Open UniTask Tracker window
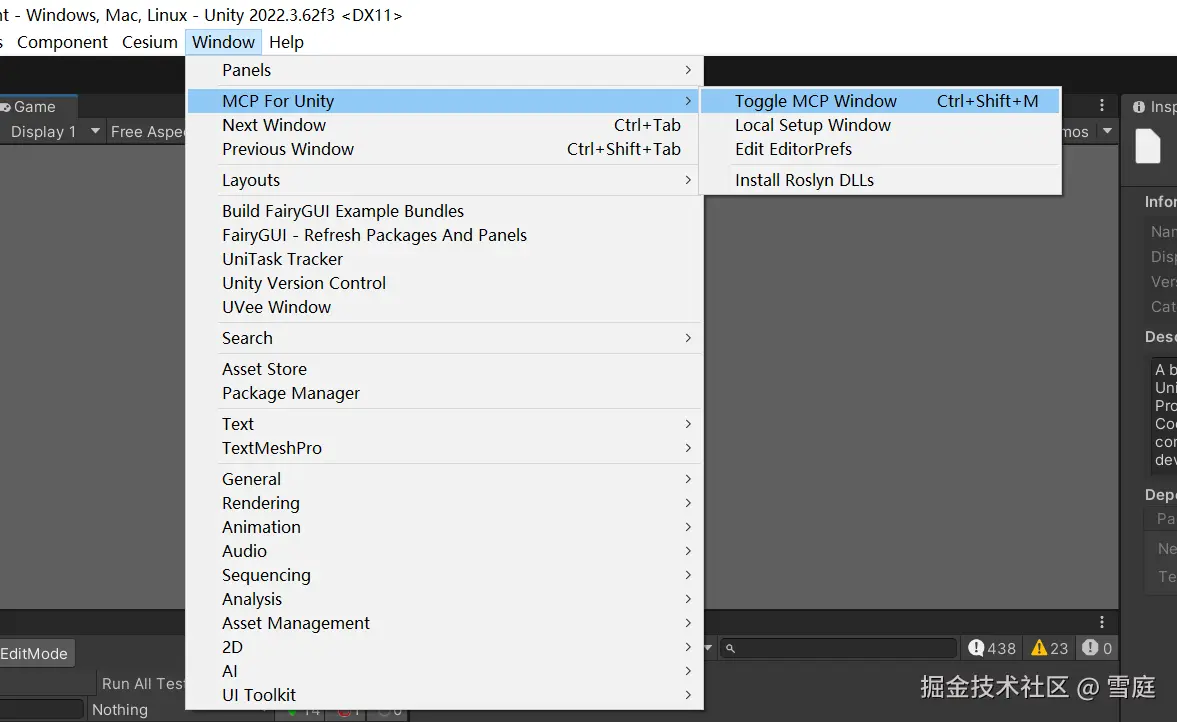The image size is (1177, 722). 444,259
